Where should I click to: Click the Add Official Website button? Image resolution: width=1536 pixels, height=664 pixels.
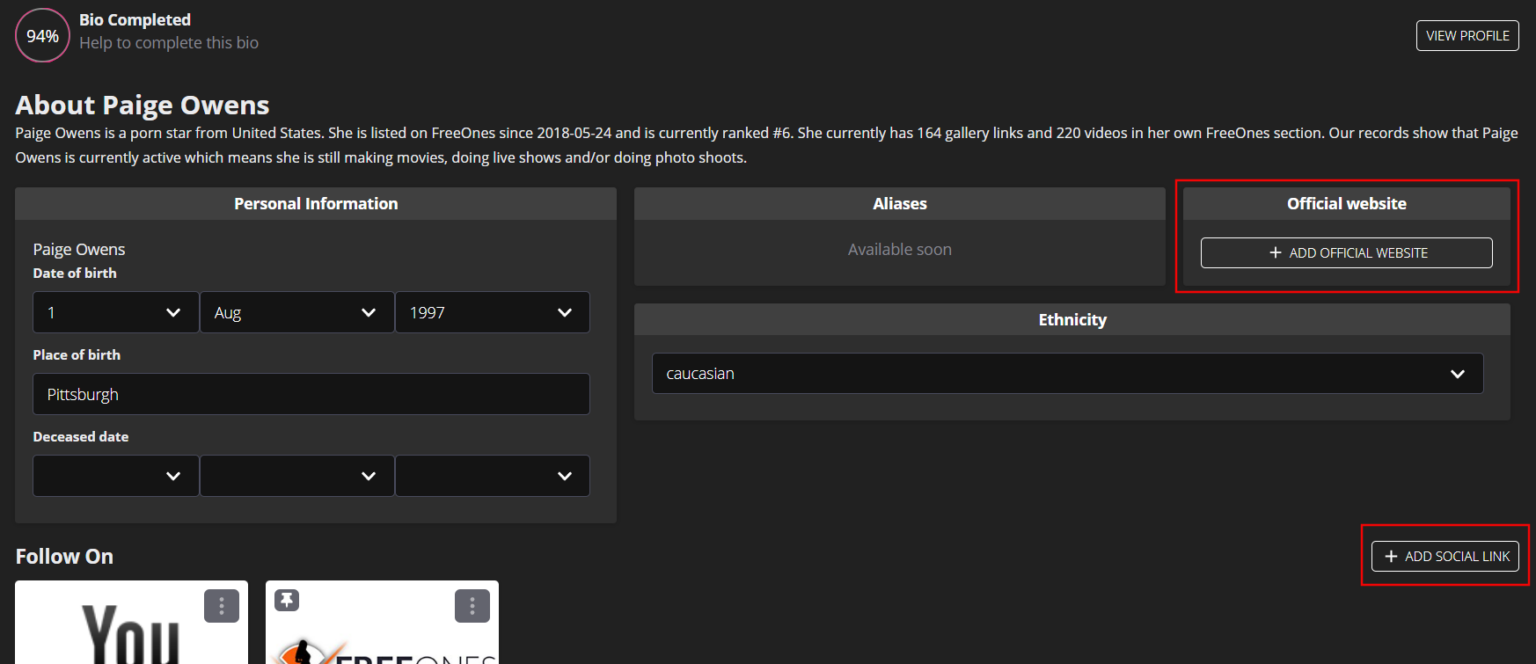1346,253
